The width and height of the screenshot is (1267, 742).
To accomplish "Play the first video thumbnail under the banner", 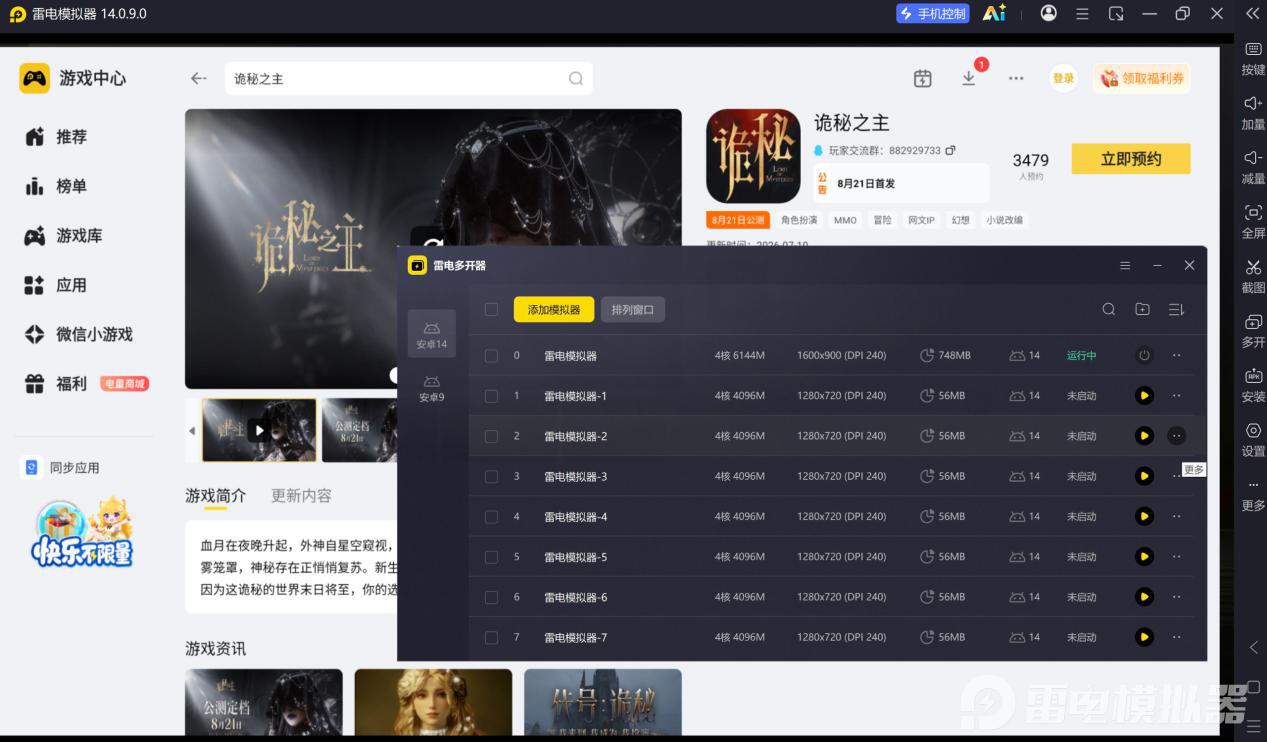I will tap(259, 430).
